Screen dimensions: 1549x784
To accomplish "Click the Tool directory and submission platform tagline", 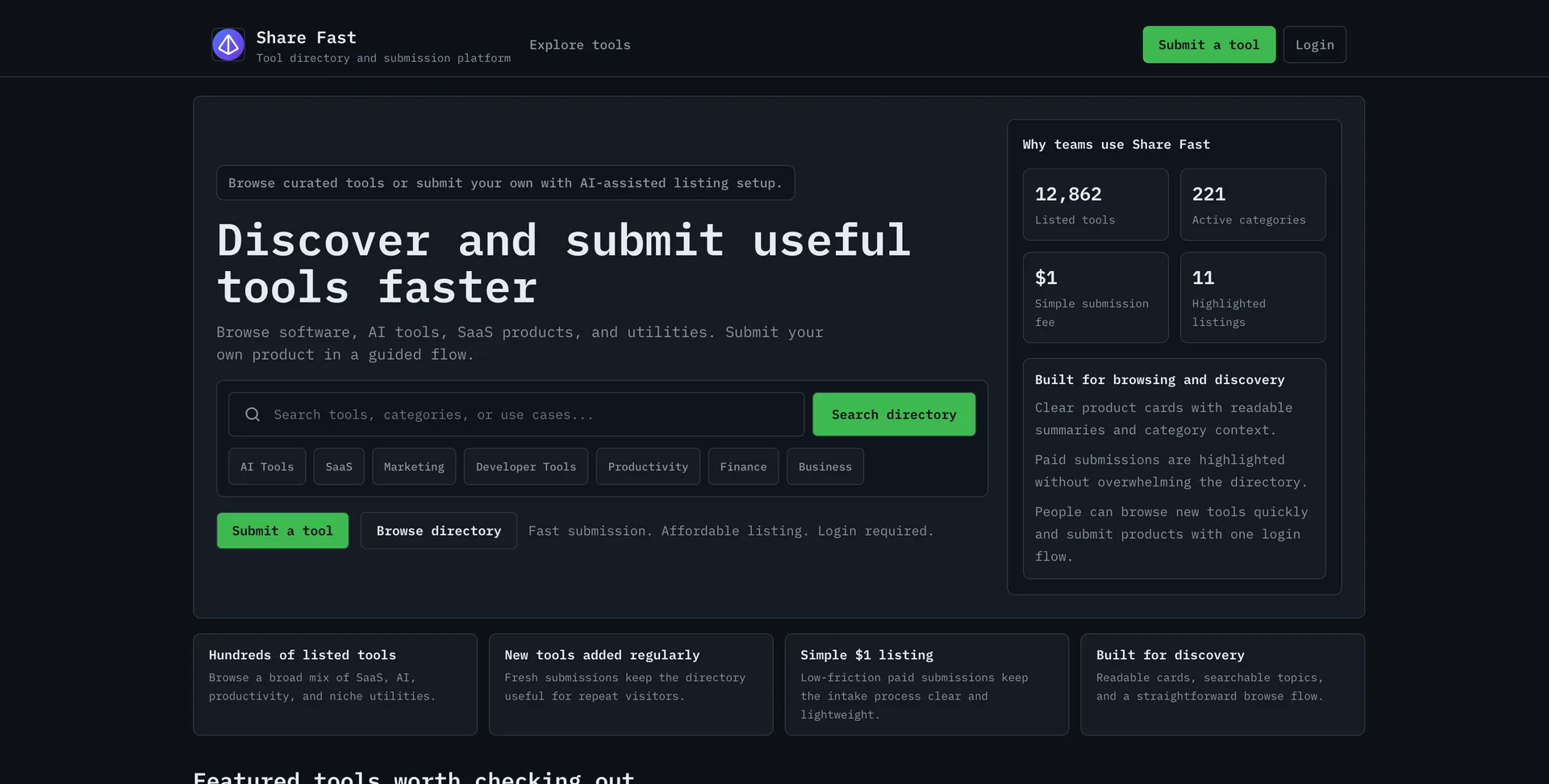I will tap(383, 58).
